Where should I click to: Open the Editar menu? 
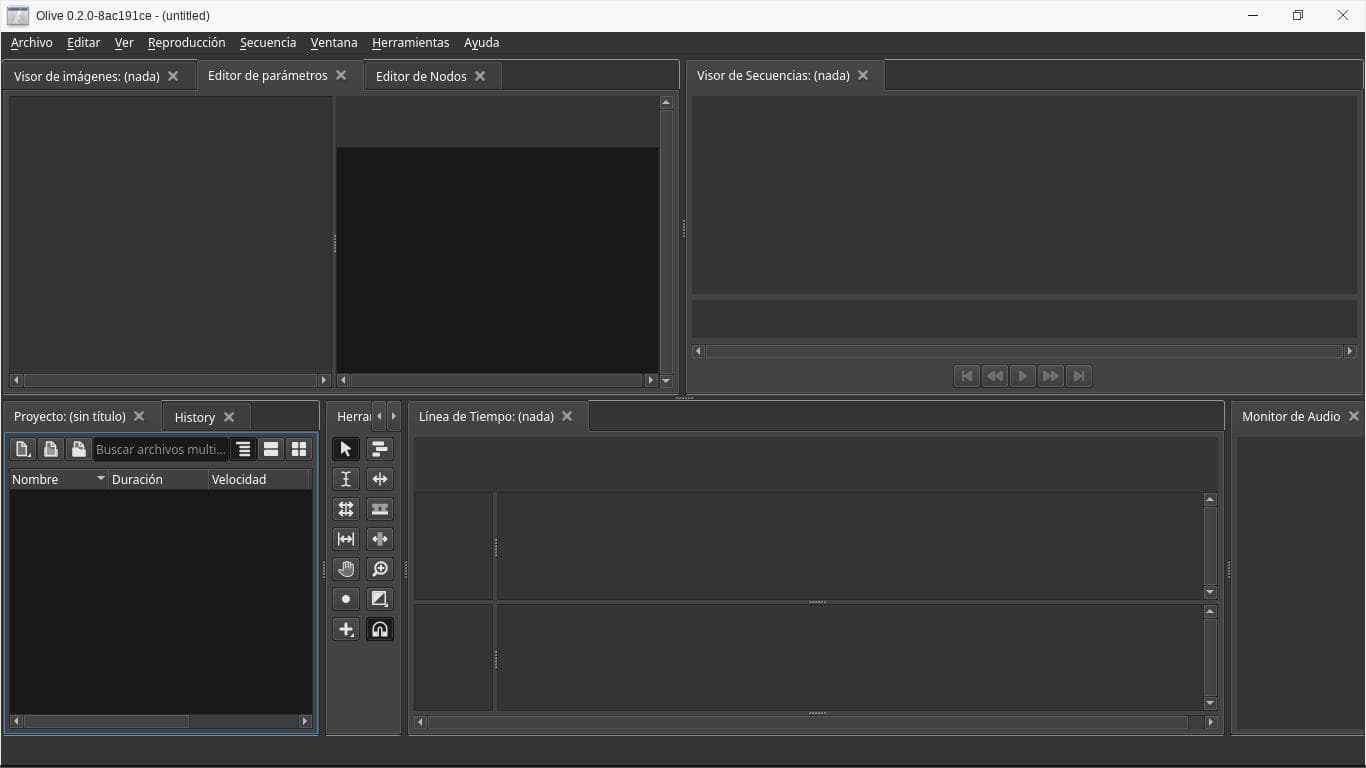point(84,43)
